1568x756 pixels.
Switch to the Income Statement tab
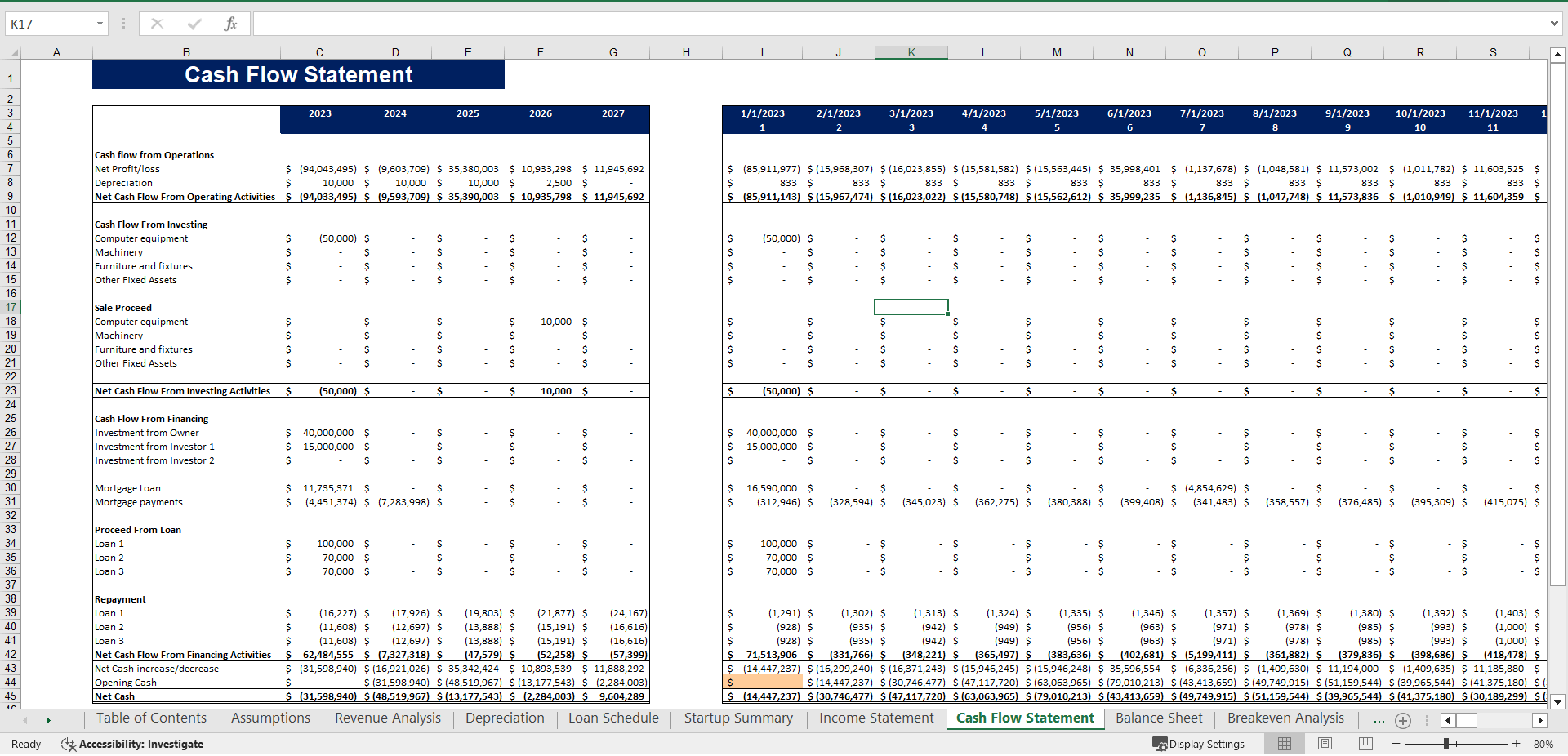pyautogui.click(x=875, y=718)
